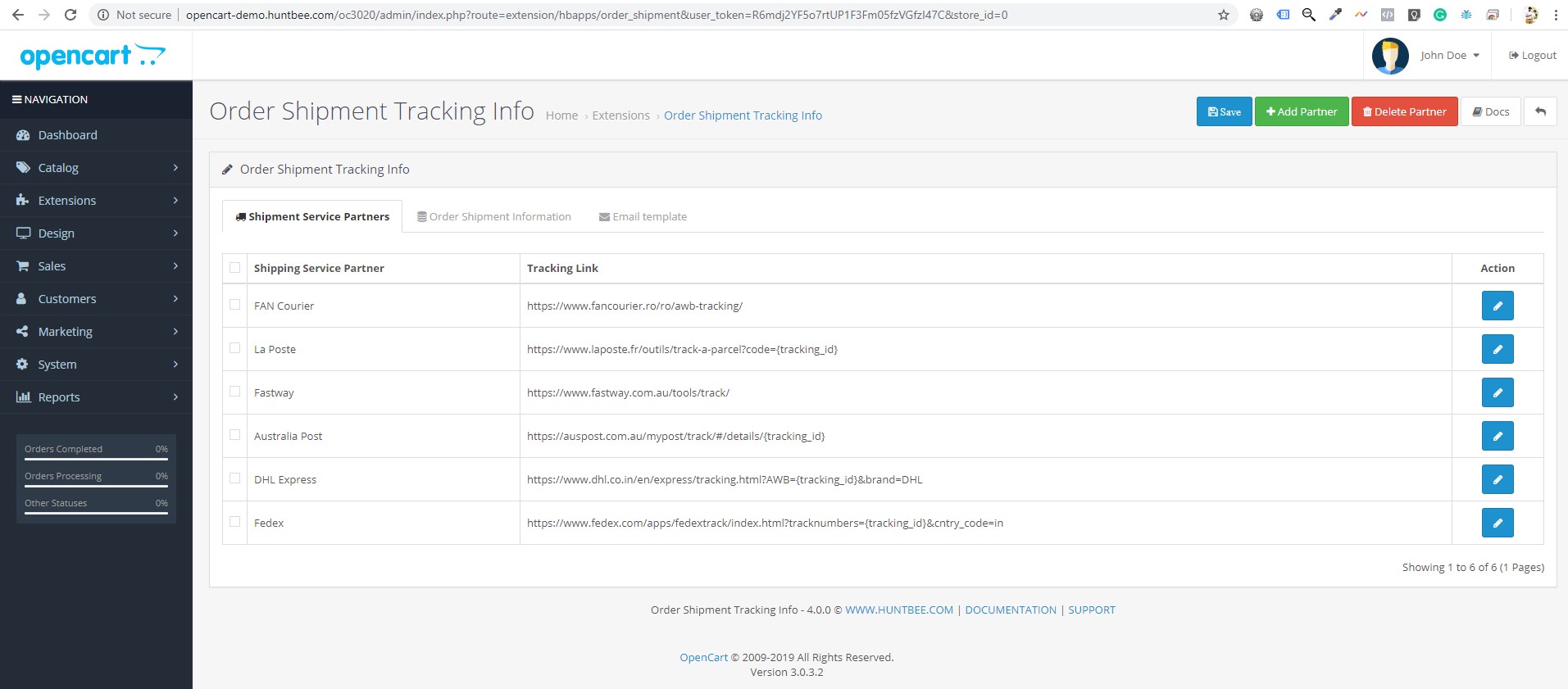This screenshot has width=1568, height=689.
Task: Click the Sales cart icon in the sidebar
Action: coord(23,266)
